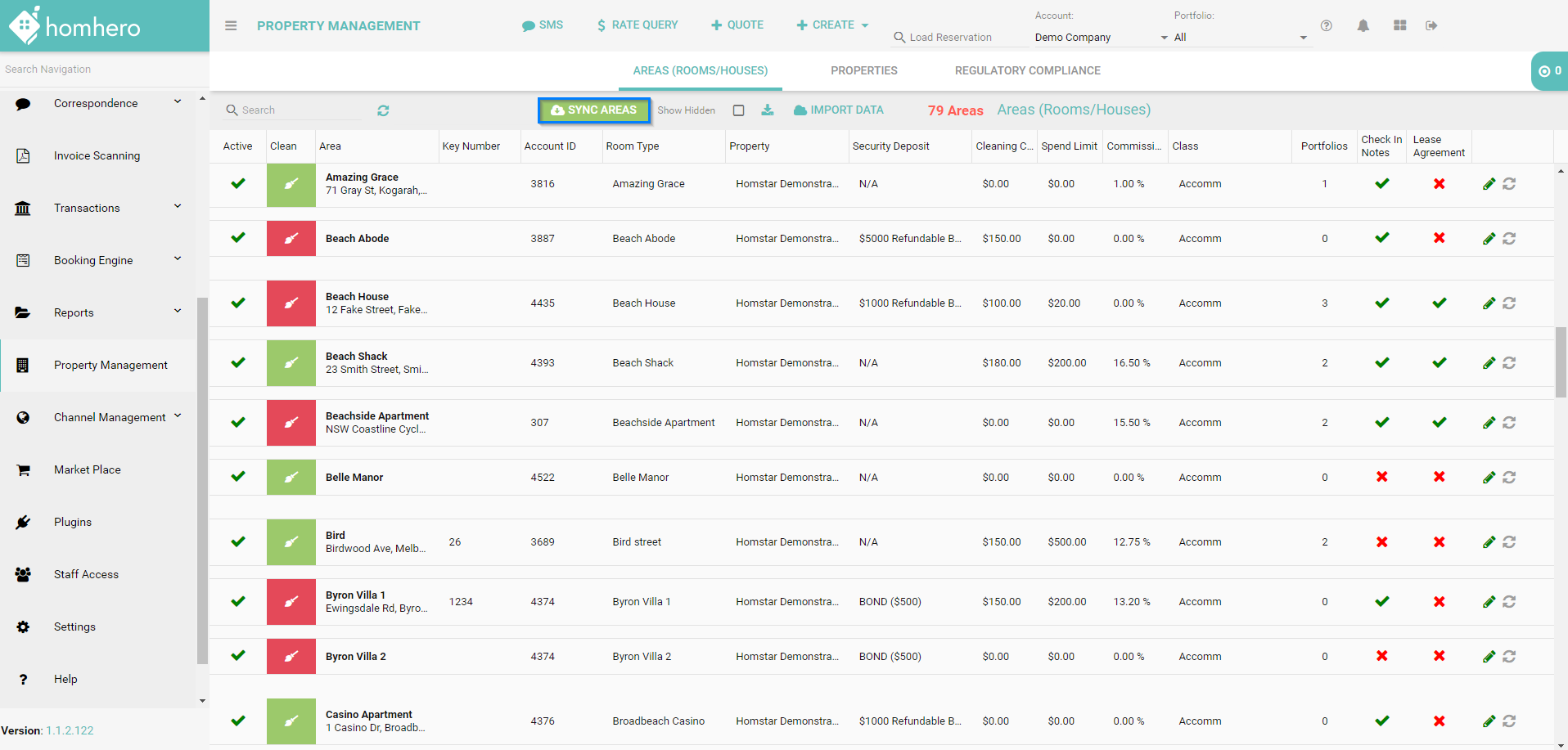Toggle clean status for Belle Manor
The image size is (1568, 750).
(x=291, y=478)
